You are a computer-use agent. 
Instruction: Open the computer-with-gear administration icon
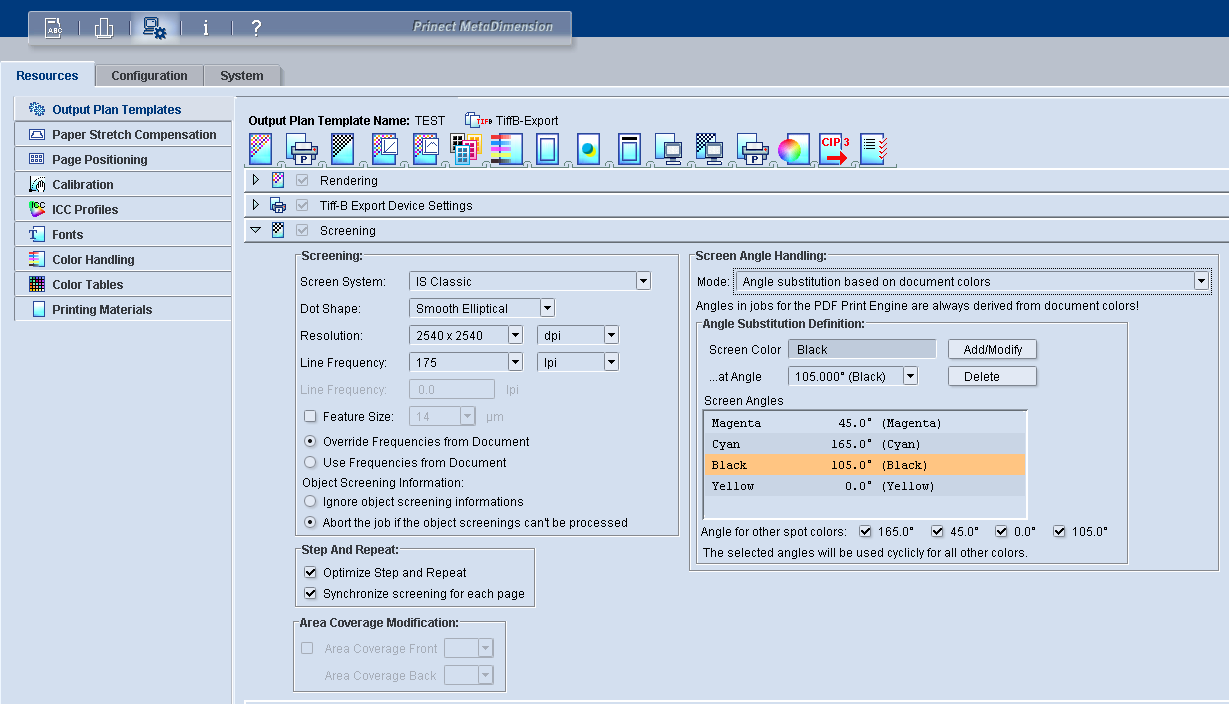pos(154,28)
